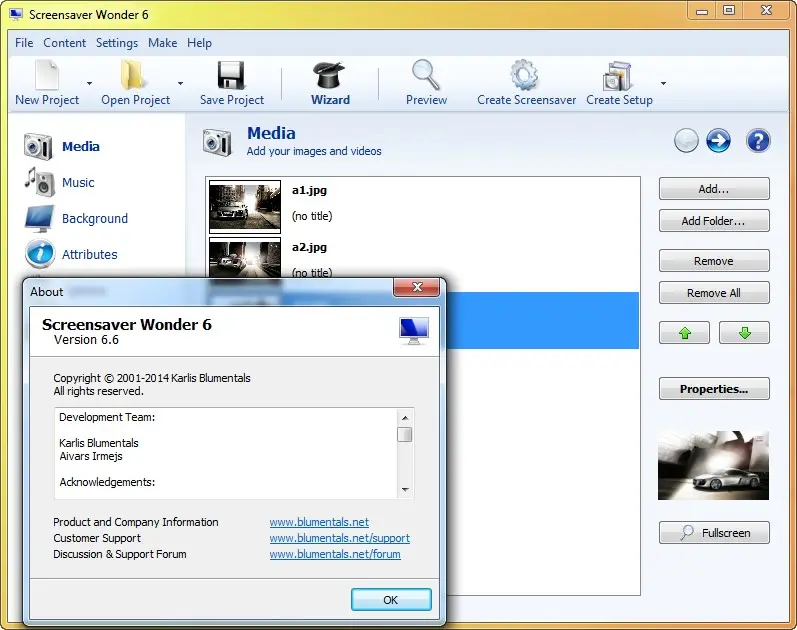Click the Open Project folder icon
This screenshot has height=630, width=797.
[133, 75]
